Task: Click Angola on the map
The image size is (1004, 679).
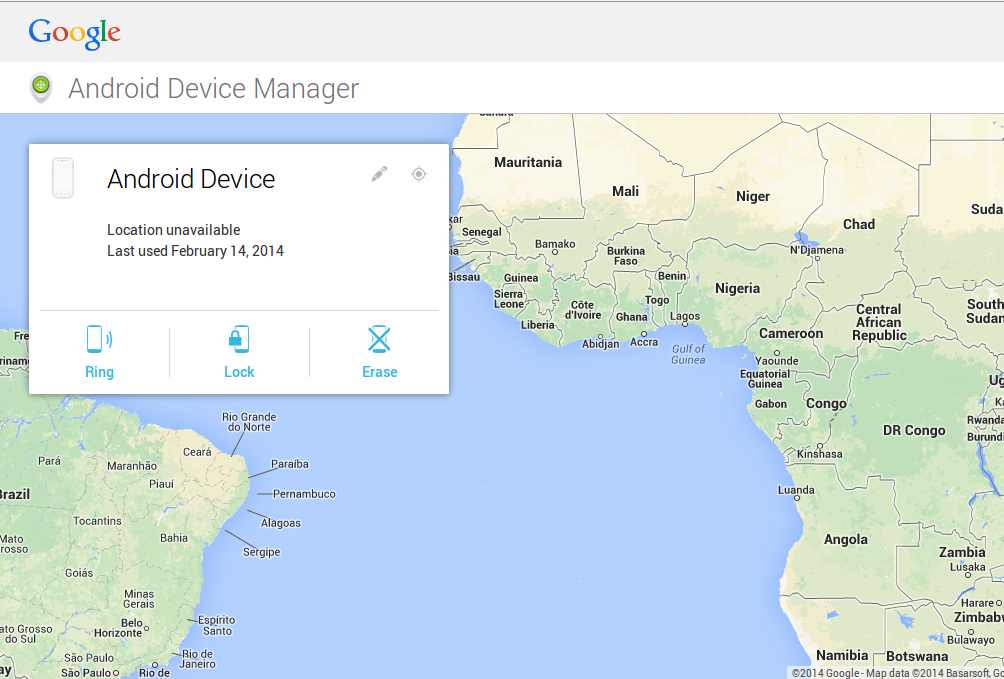Action: coord(845,539)
